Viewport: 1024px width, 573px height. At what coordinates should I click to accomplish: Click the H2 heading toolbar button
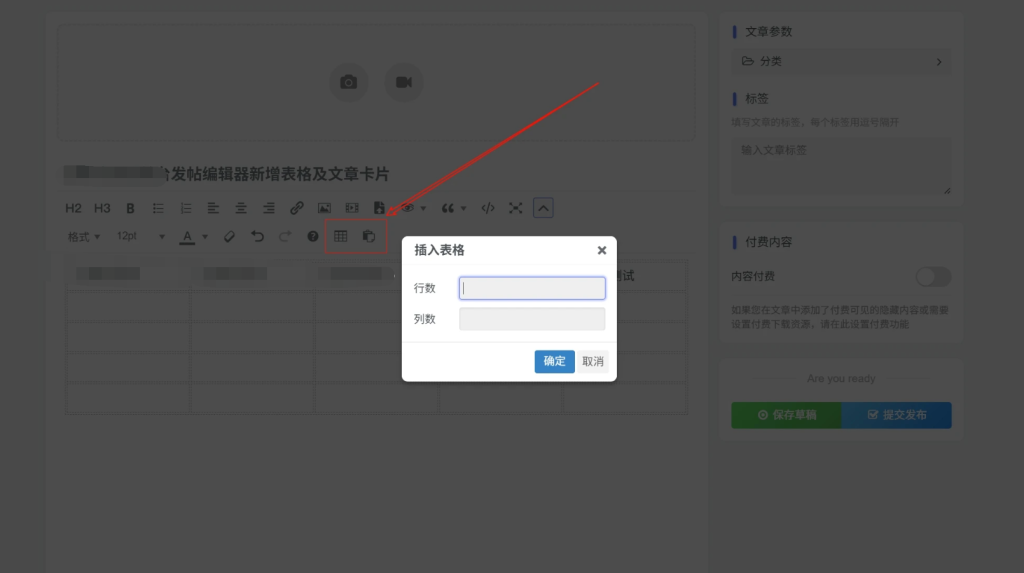73,208
